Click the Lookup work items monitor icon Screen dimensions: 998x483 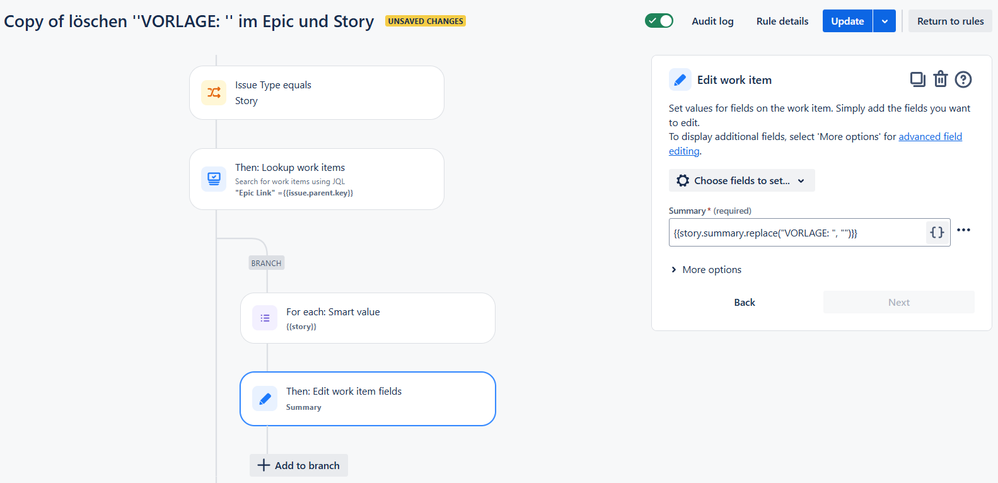pyautogui.click(x=214, y=179)
